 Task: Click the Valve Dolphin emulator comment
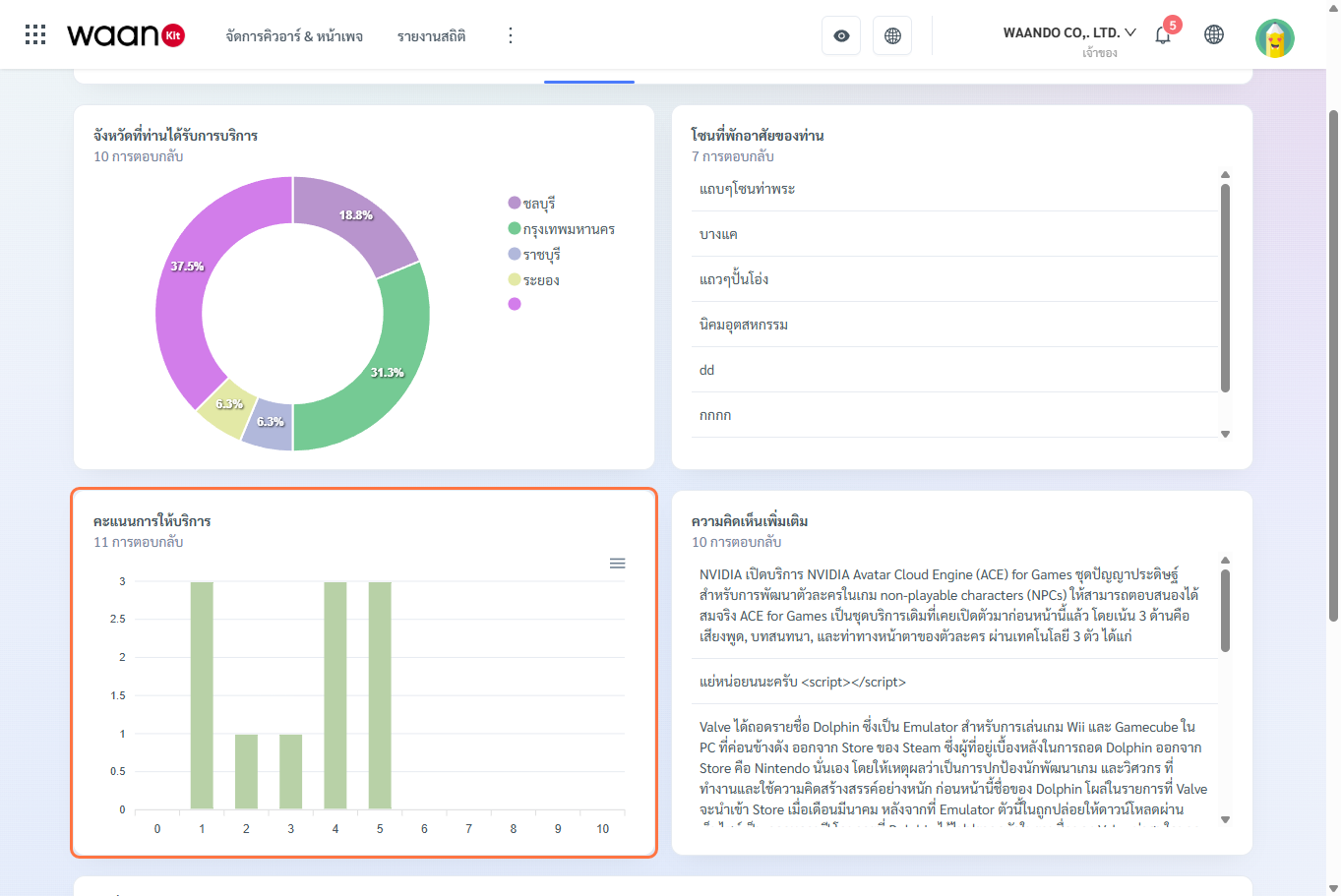click(954, 768)
